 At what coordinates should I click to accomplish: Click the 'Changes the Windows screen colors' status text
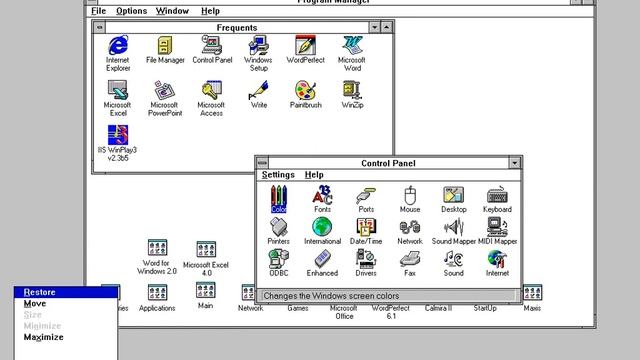click(331, 296)
